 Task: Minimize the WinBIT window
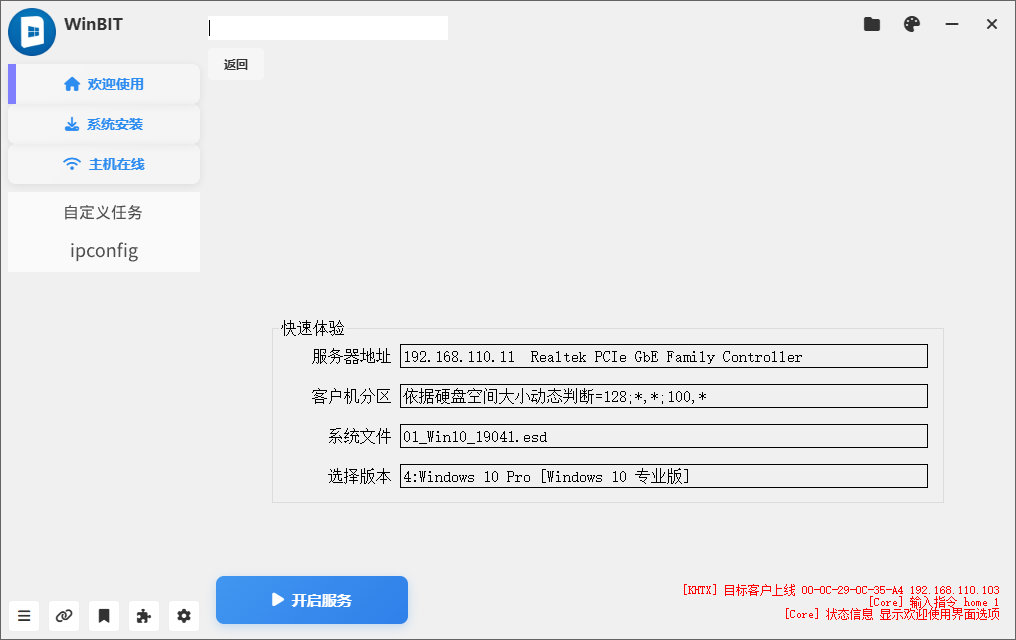coord(952,25)
